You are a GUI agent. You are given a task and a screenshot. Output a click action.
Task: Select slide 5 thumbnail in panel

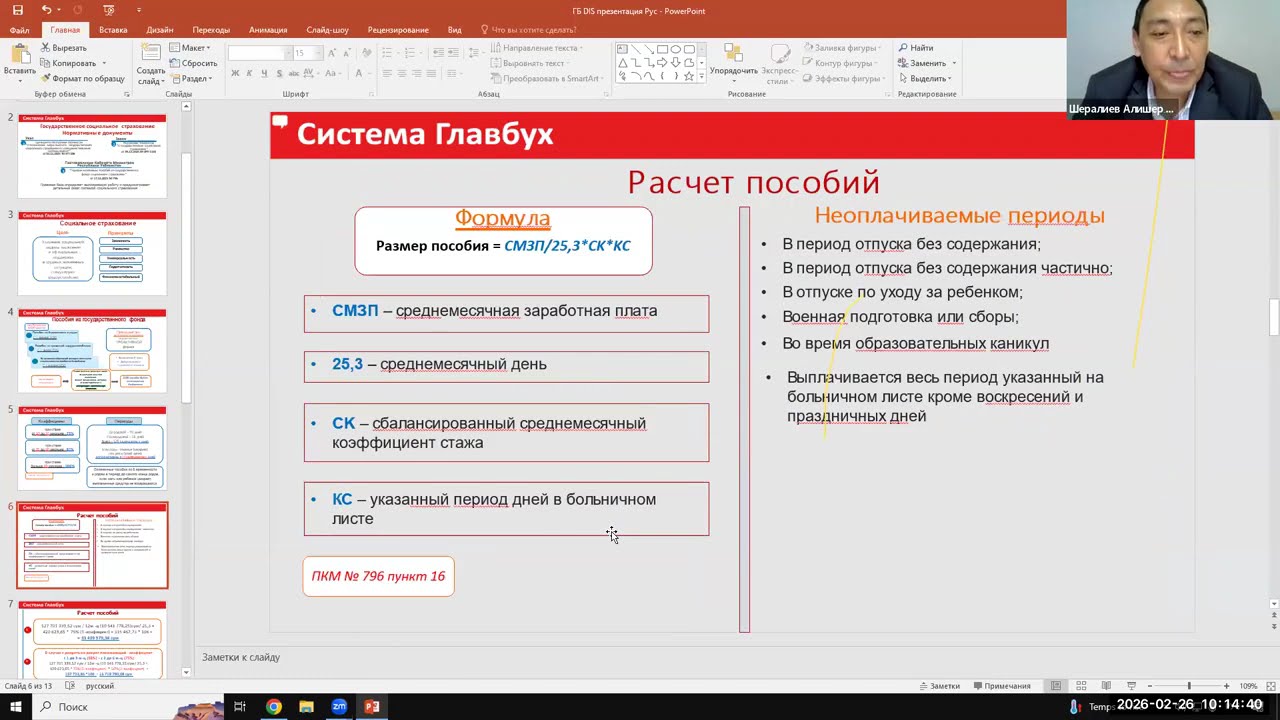92,448
